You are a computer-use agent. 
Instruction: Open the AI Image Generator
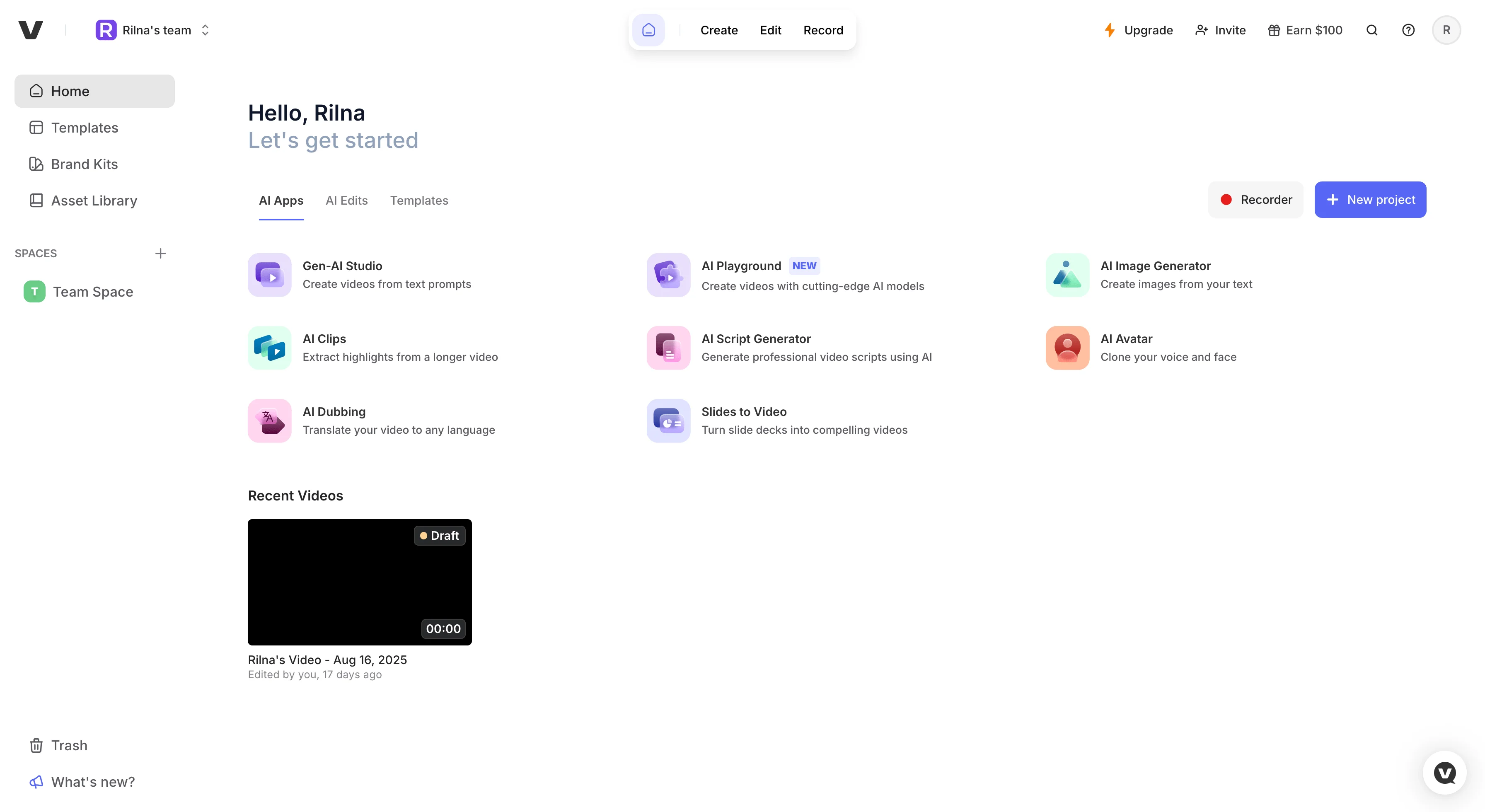[x=1155, y=275]
